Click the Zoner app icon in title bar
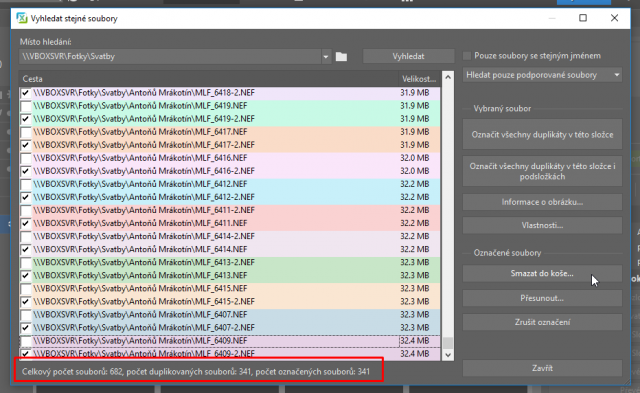 [x=22, y=18]
